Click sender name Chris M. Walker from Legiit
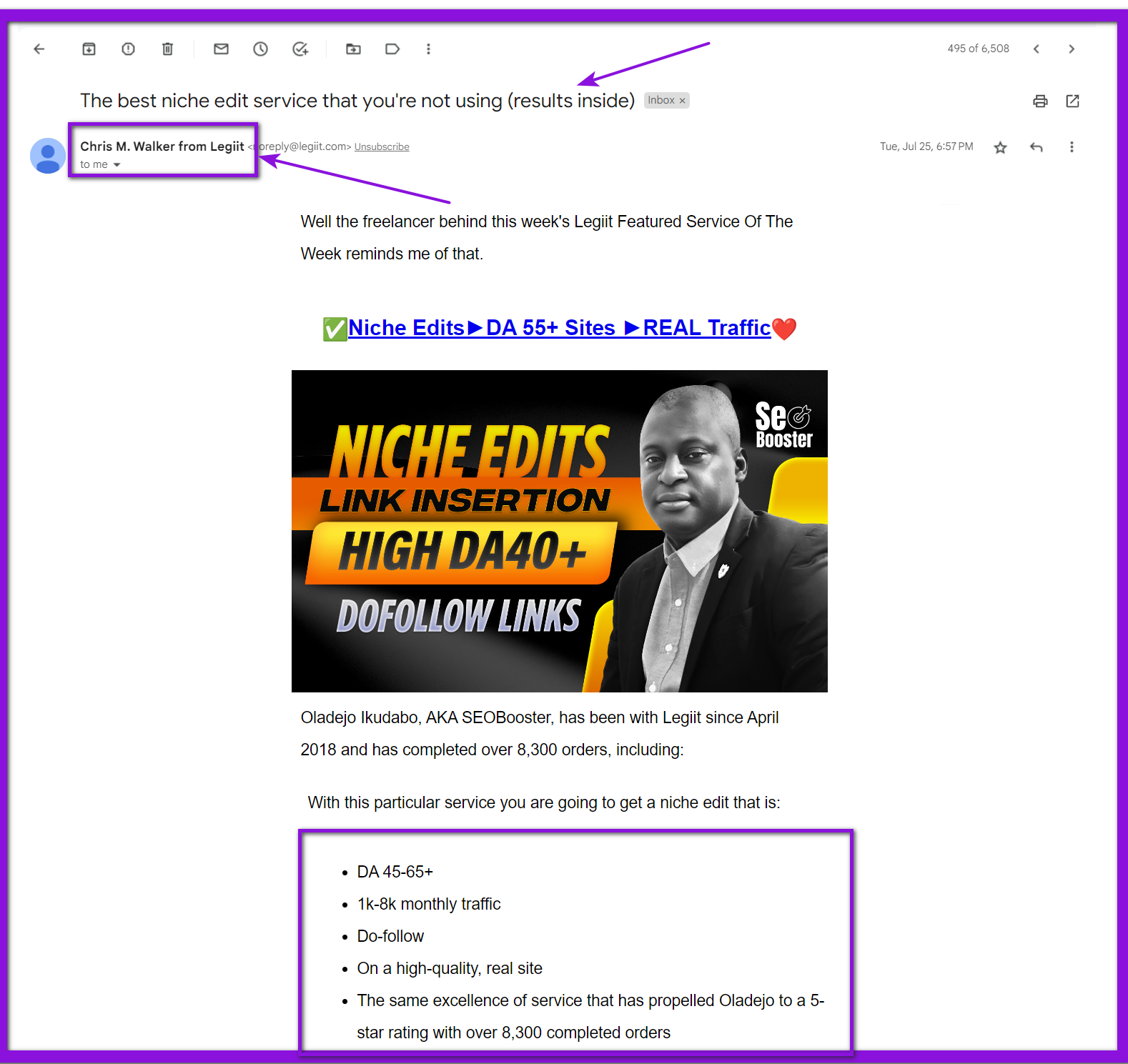Viewport: 1128px width, 1064px height. 162,146
